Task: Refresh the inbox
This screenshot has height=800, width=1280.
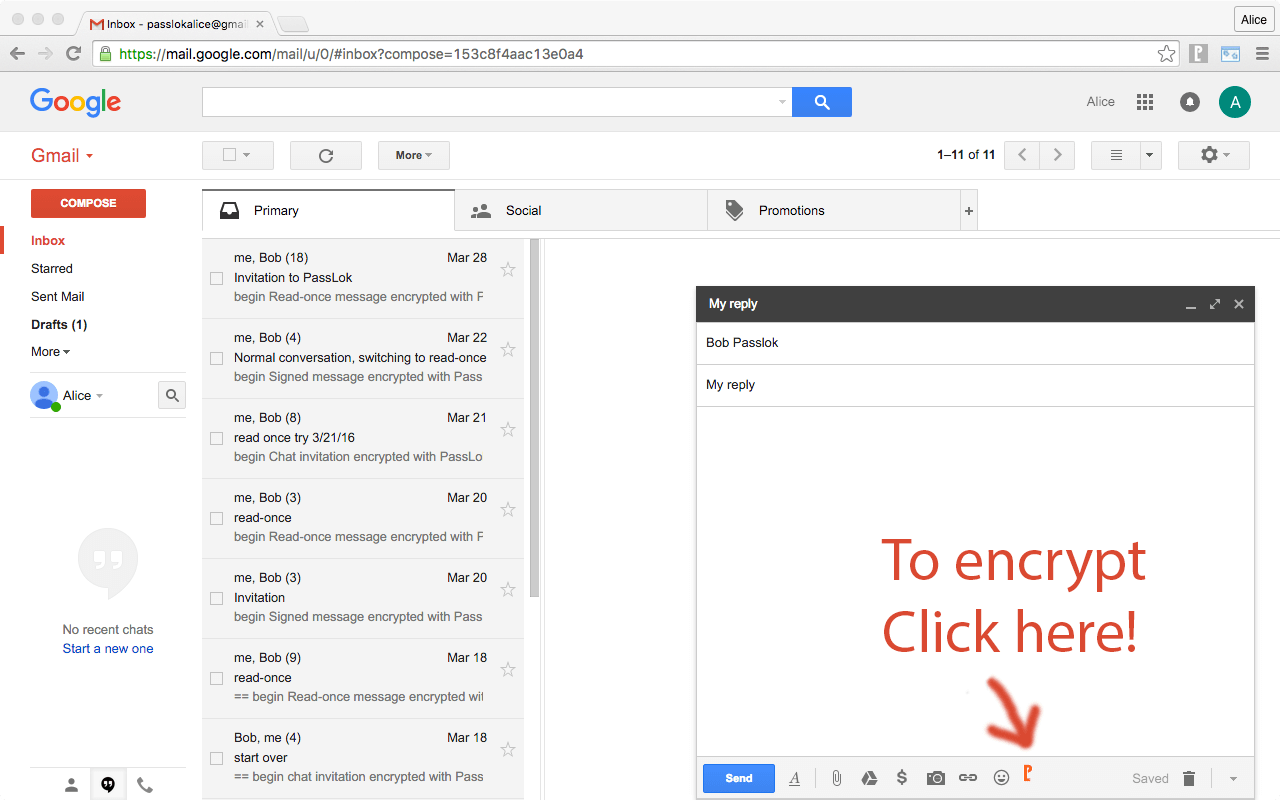Action: tap(326, 155)
